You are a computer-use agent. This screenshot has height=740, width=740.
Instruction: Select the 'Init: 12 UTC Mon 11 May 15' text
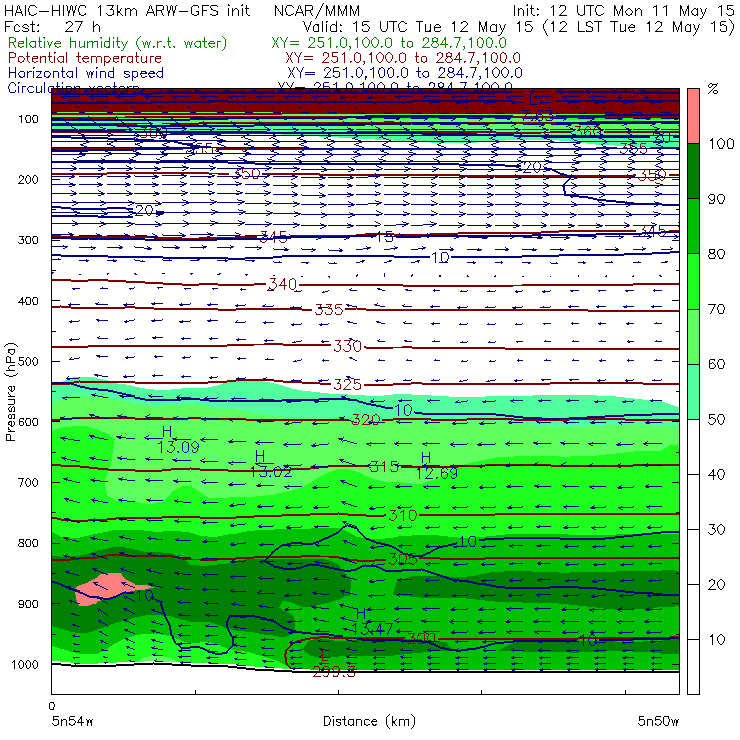[623, 11]
